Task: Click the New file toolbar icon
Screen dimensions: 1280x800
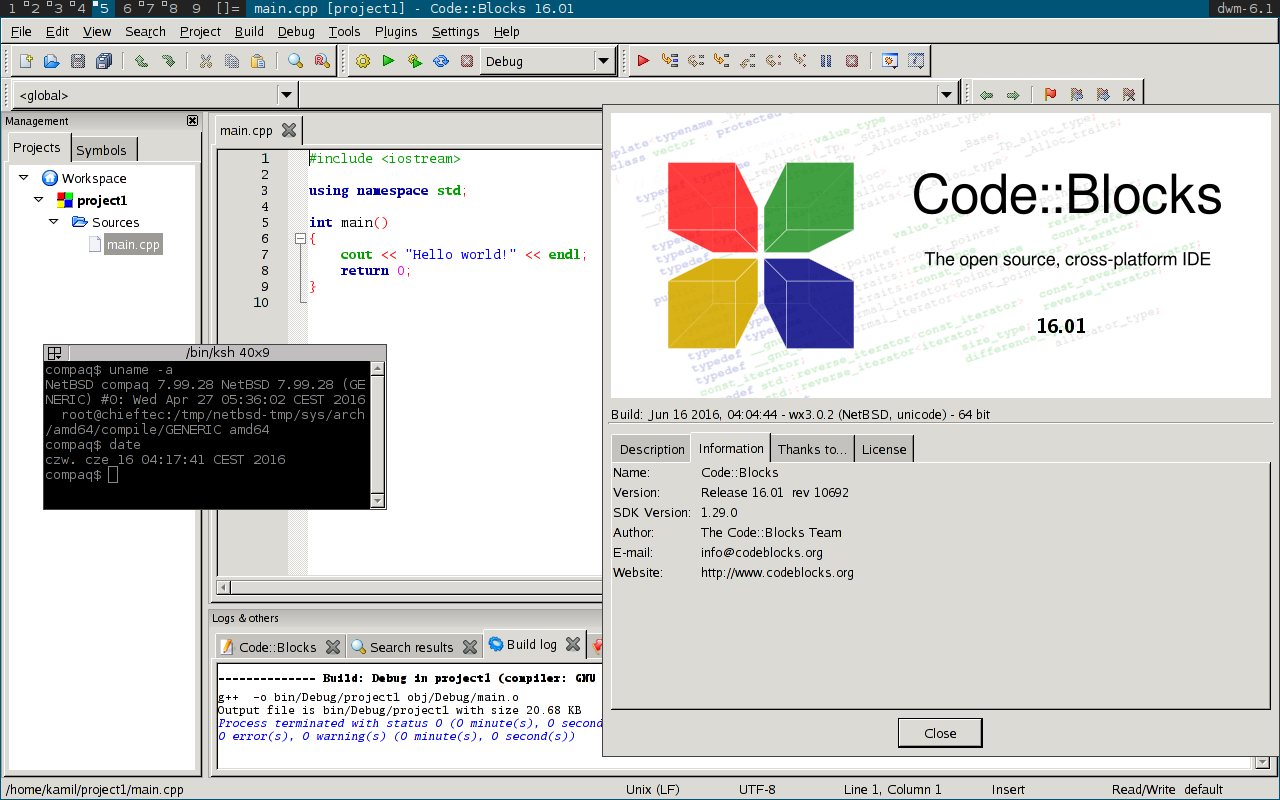Action: click(26, 61)
